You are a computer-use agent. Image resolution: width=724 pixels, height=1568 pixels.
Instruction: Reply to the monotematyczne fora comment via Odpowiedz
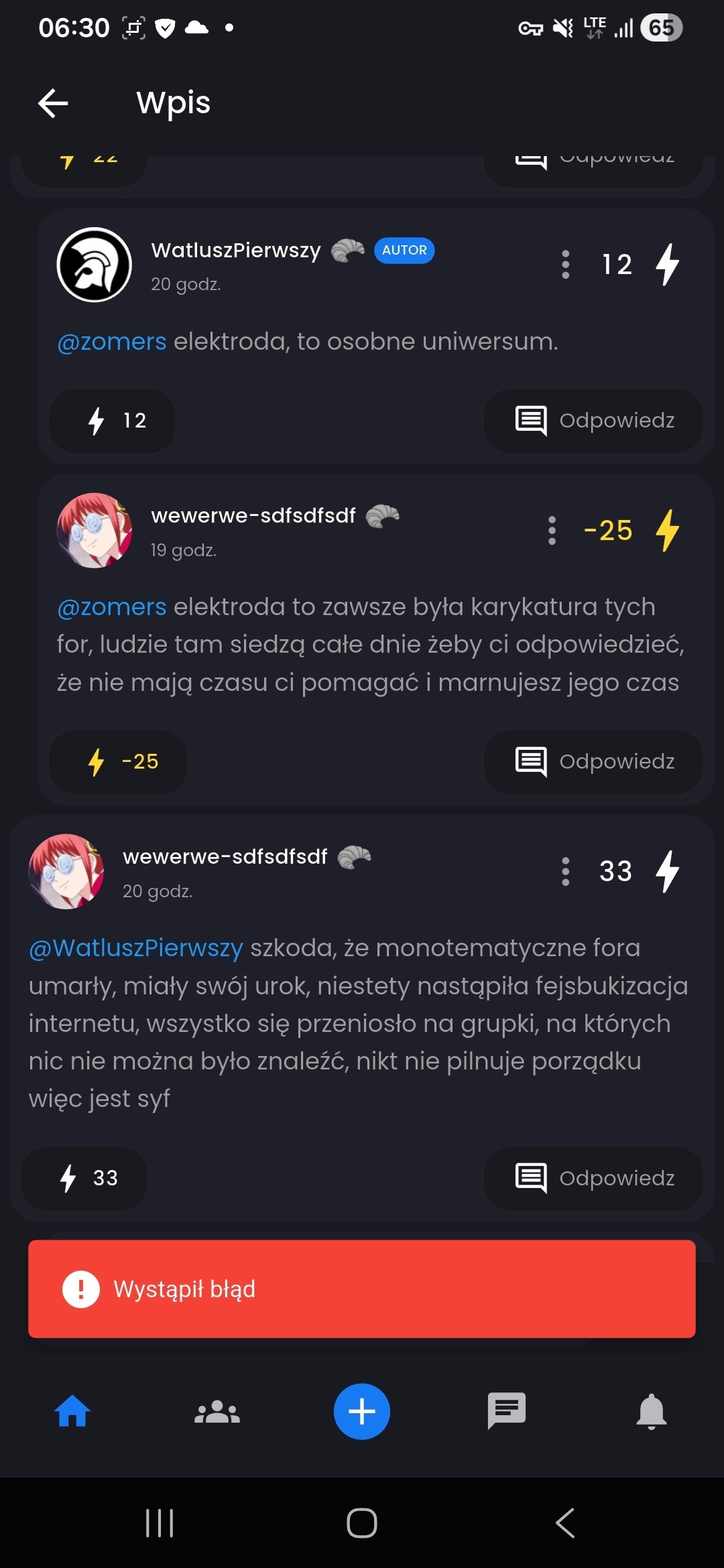[593, 1178]
